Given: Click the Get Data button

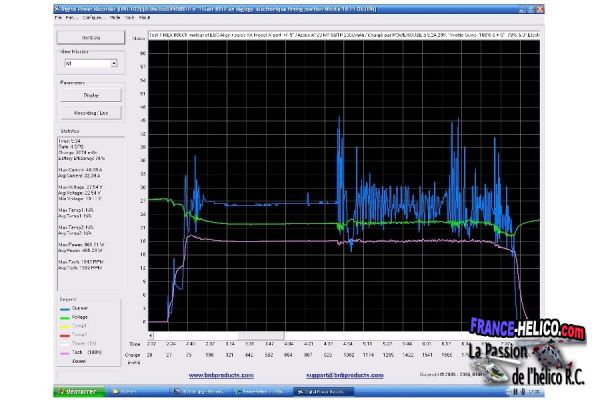Looking at the screenshot, I should (x=91, y=38).
